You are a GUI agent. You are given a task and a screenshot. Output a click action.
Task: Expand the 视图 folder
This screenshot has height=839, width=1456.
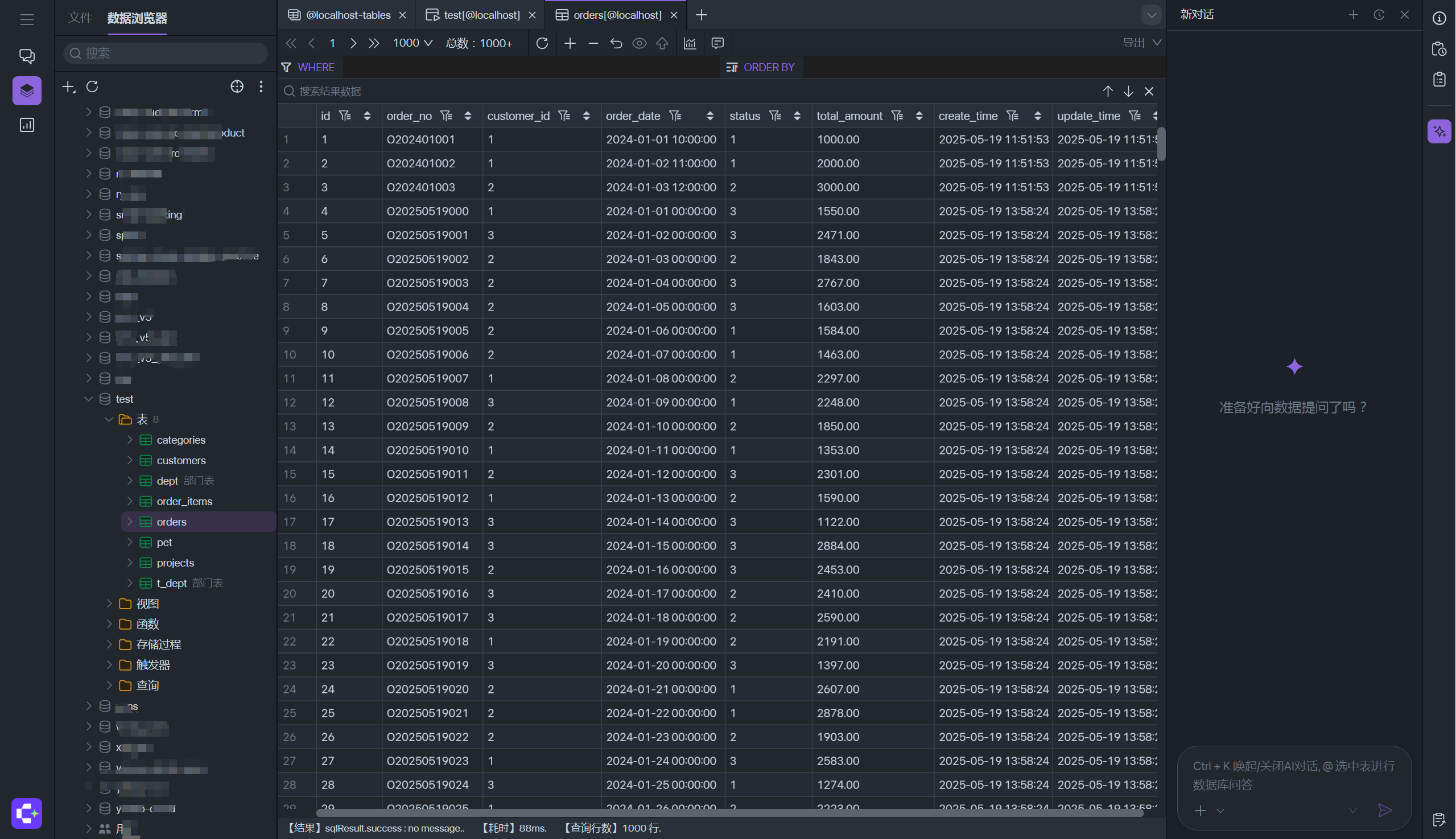[109, 604]
